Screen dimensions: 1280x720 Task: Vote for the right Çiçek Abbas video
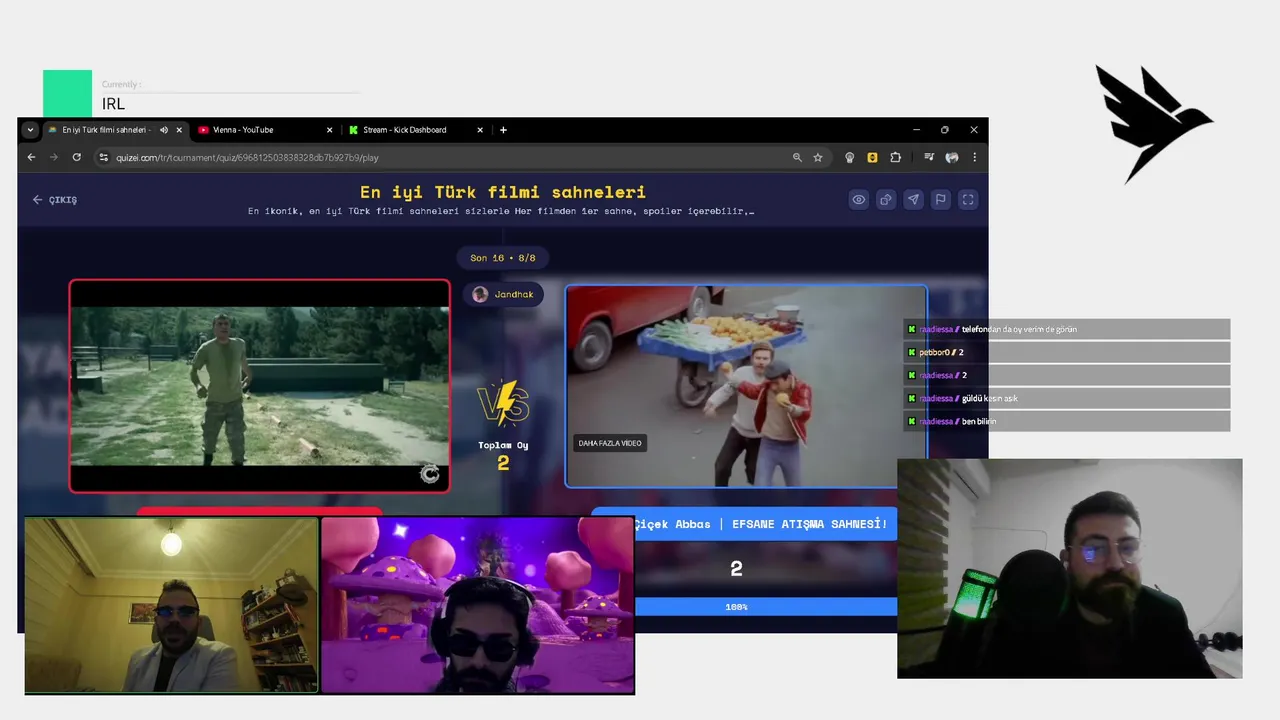pos(746,386)
